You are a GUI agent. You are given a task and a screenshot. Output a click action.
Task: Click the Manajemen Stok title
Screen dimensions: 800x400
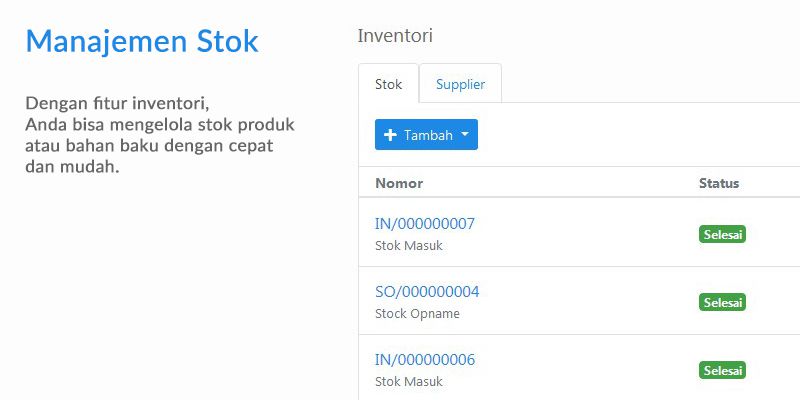point(142,41)
